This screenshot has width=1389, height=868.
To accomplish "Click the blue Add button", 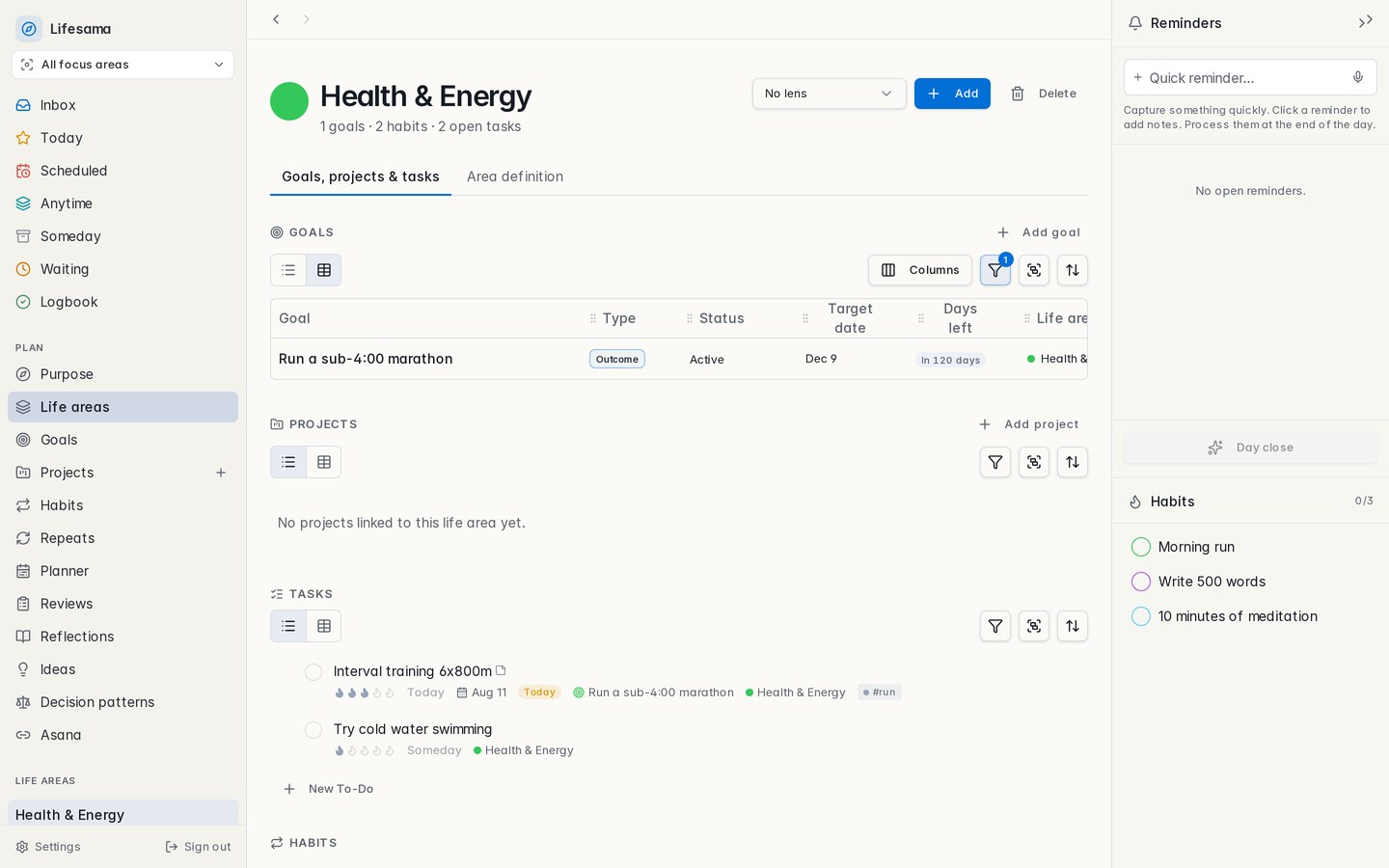I will [x=952, y=94].
